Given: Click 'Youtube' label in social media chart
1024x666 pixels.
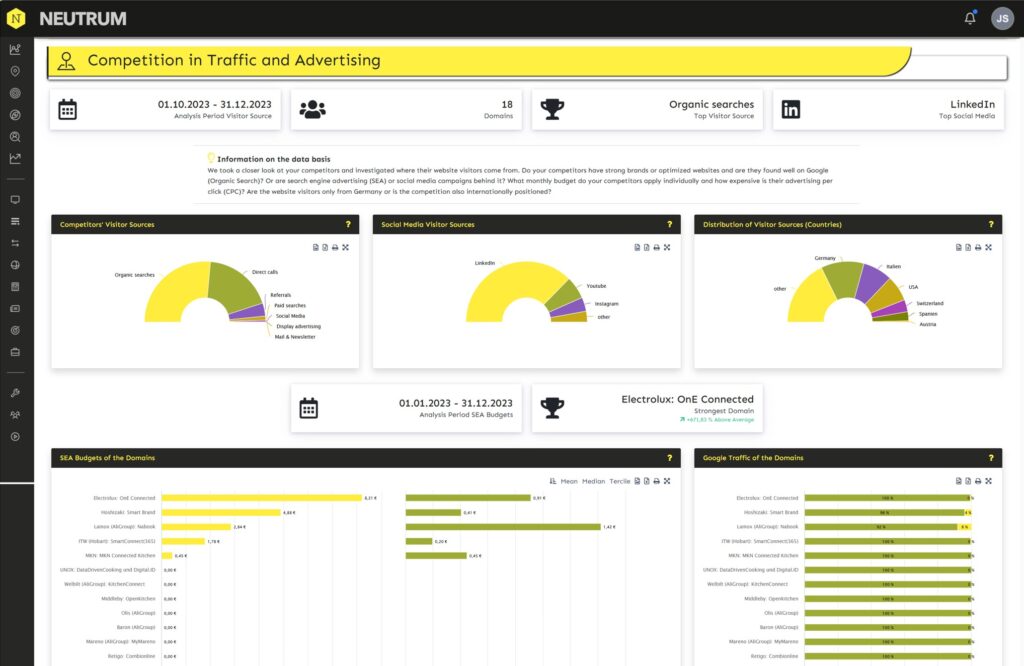Looking at the screenshot, I should point(596,286).
